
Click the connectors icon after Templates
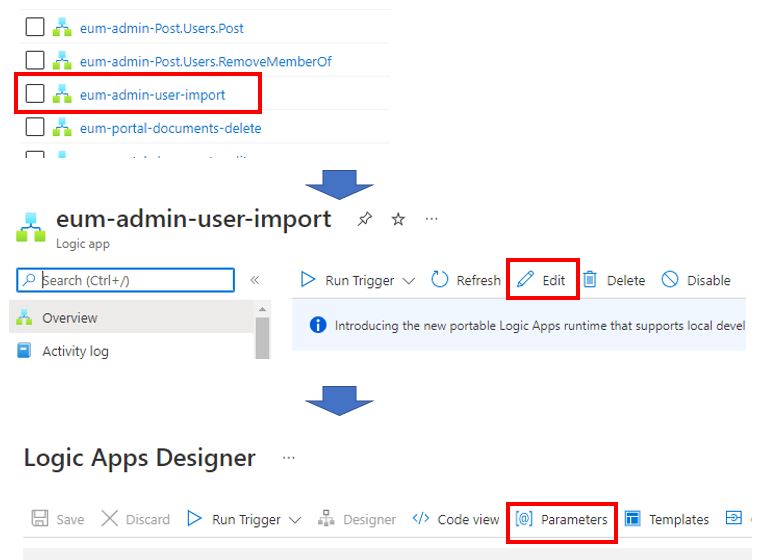click(x=734, y=518)
